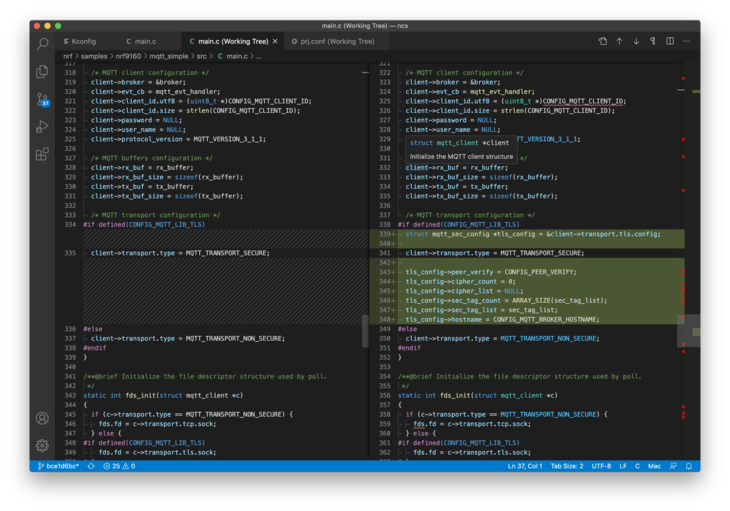The width and height of the screenshot is (730, 511).
Task: Open the More Actions ellipsis menu
Action: coord(687,41)
